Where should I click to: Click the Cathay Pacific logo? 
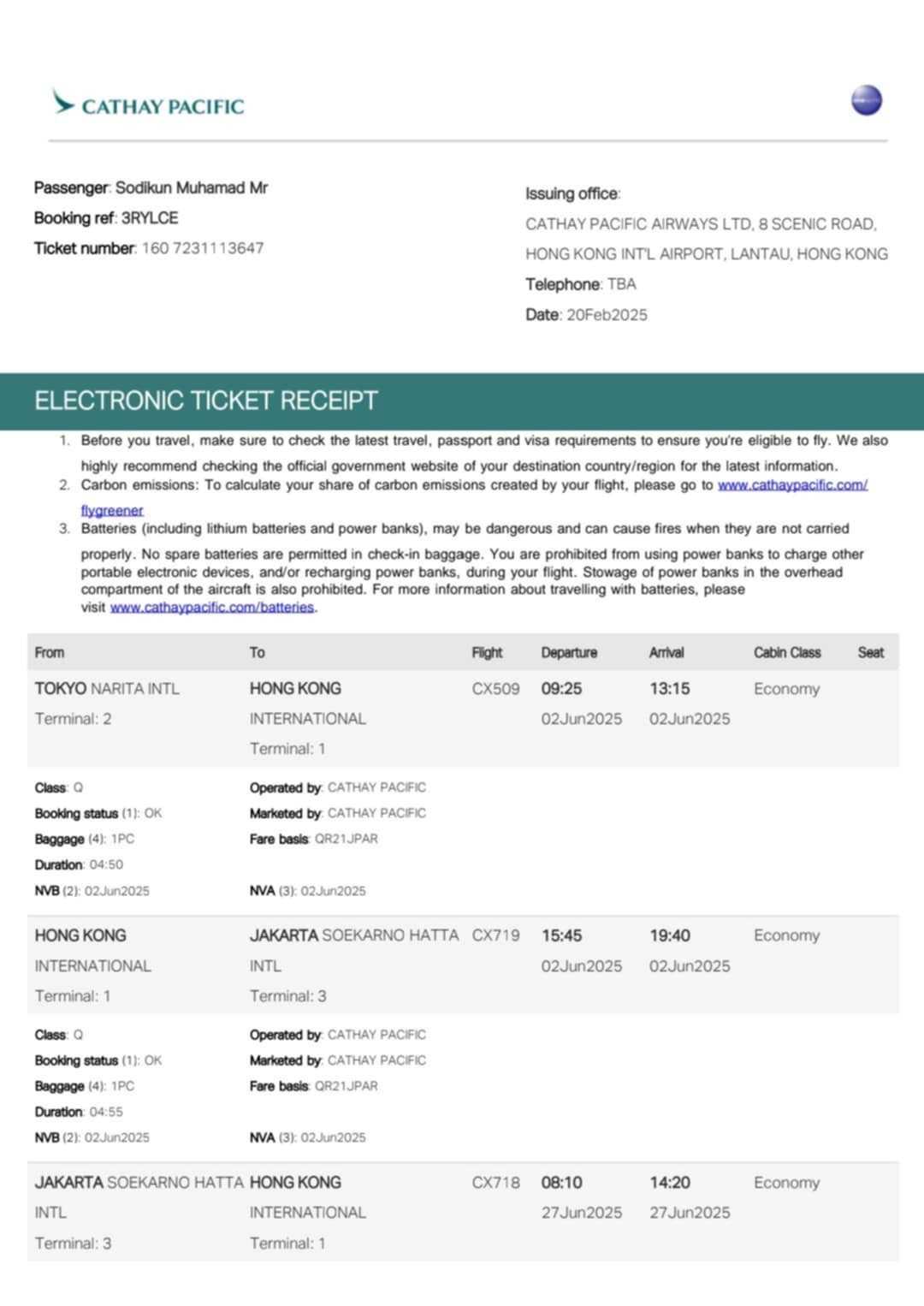tap(148, 104)
